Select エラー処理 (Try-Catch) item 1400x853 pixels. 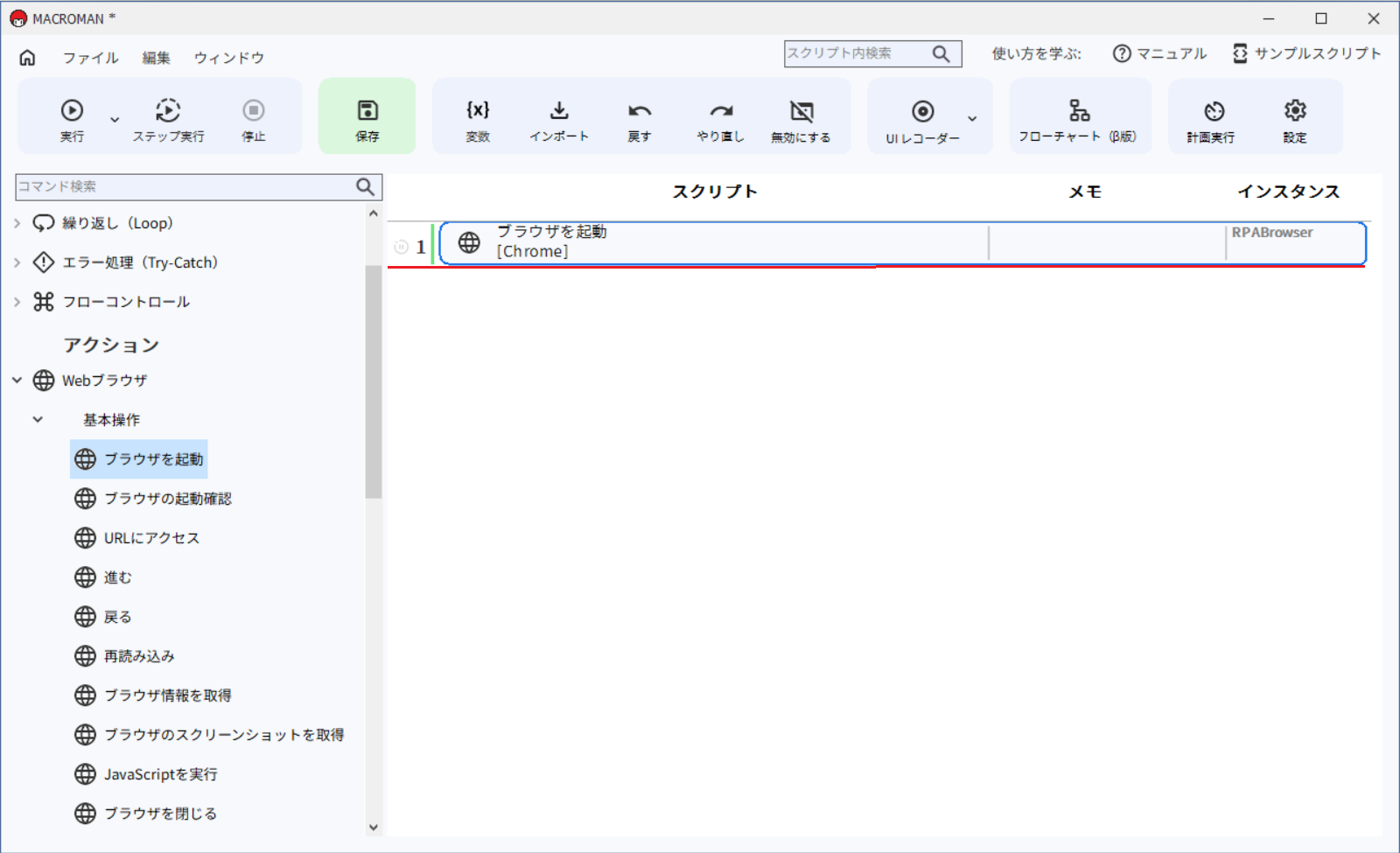coord(125,262)
